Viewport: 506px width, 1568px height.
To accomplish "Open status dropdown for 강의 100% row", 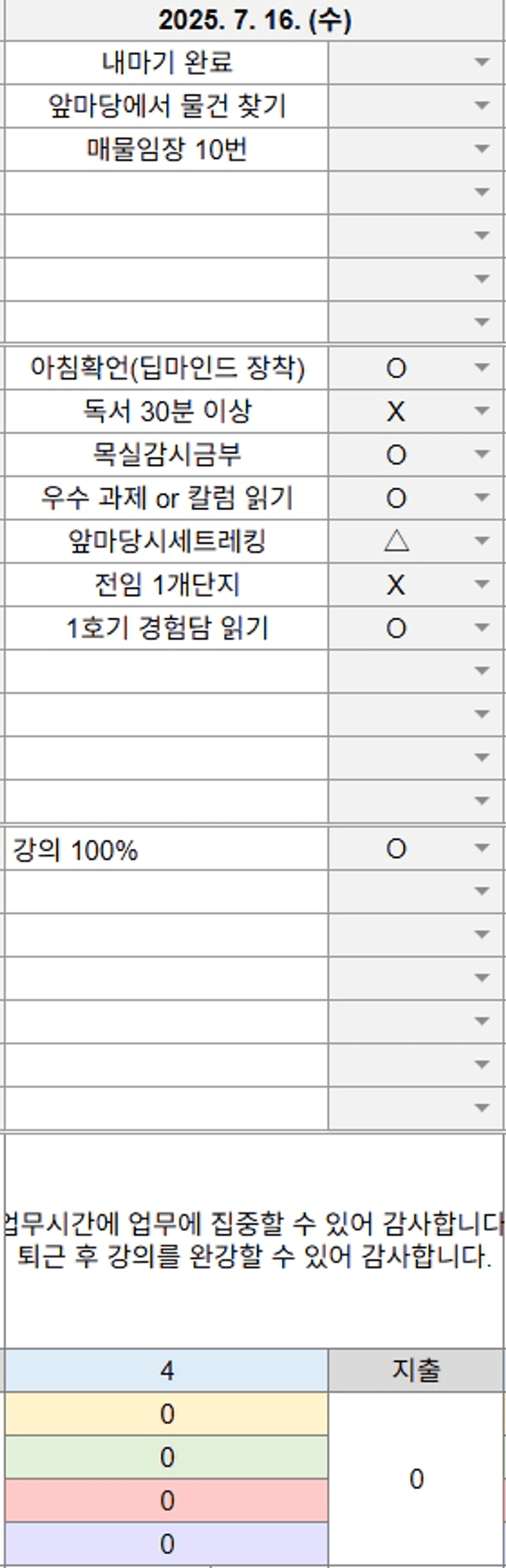I will (x=482, y=848).
